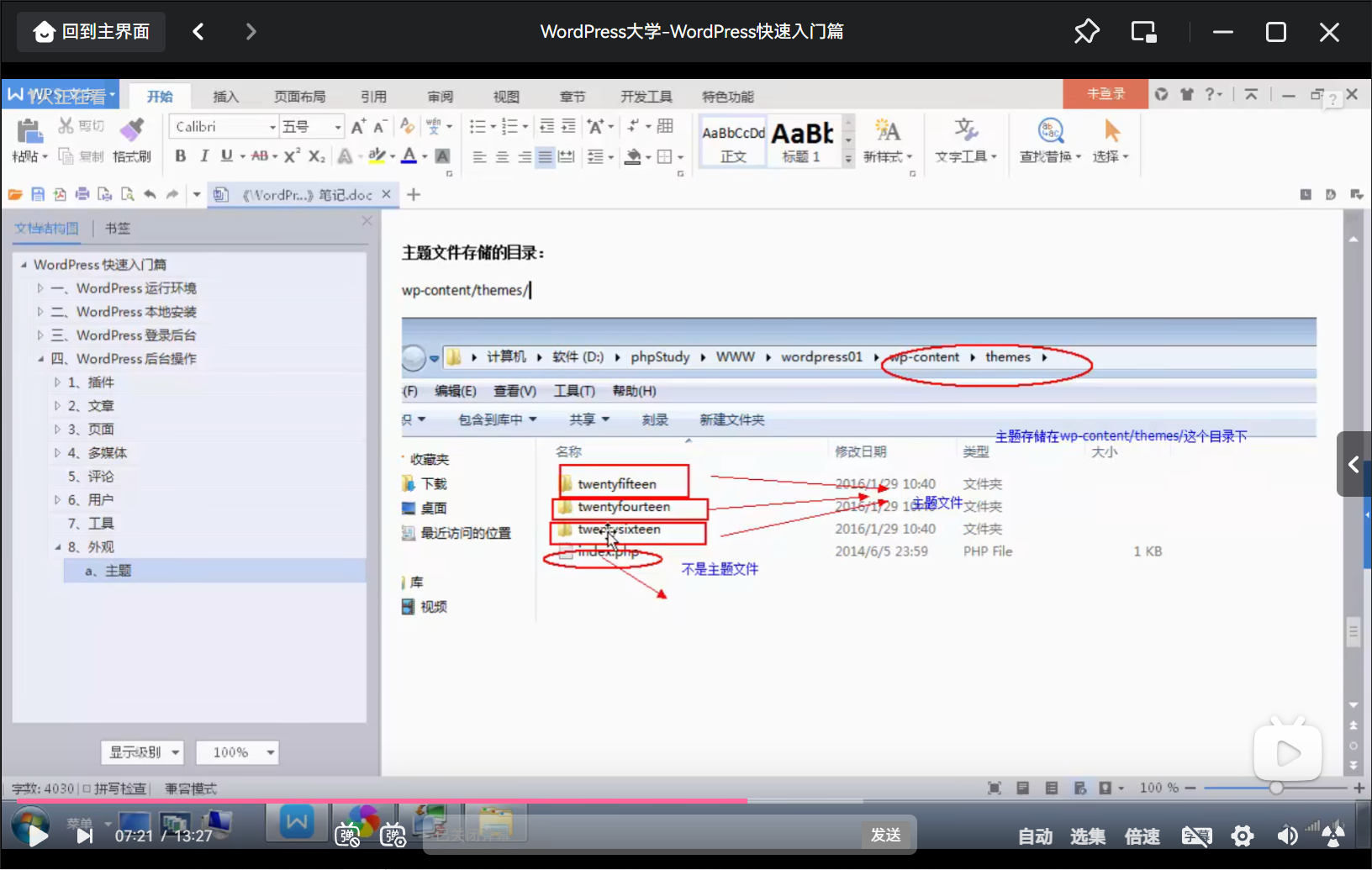The image size is (1372, 870).
Task: Undo the last action
Action: click(x=150, y=194)
